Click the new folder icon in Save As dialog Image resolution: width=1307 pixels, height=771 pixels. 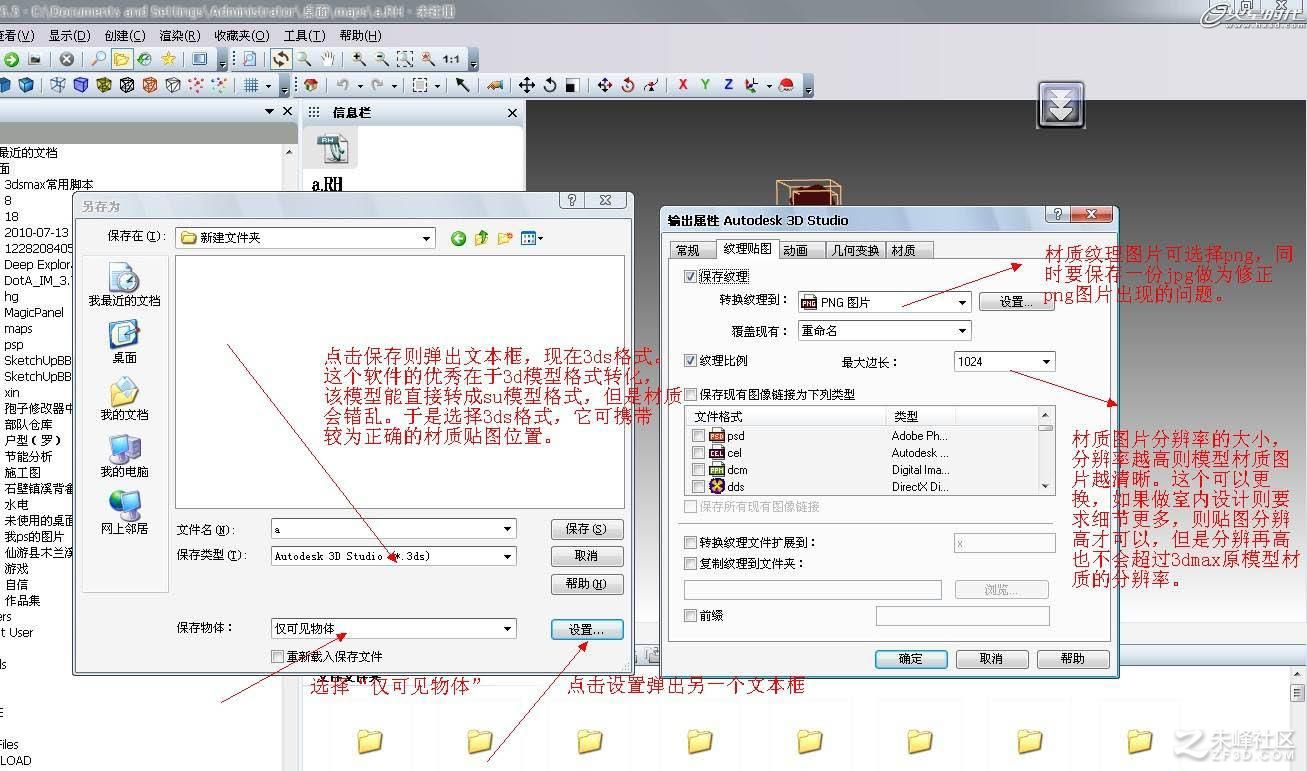tap(505, 238)
